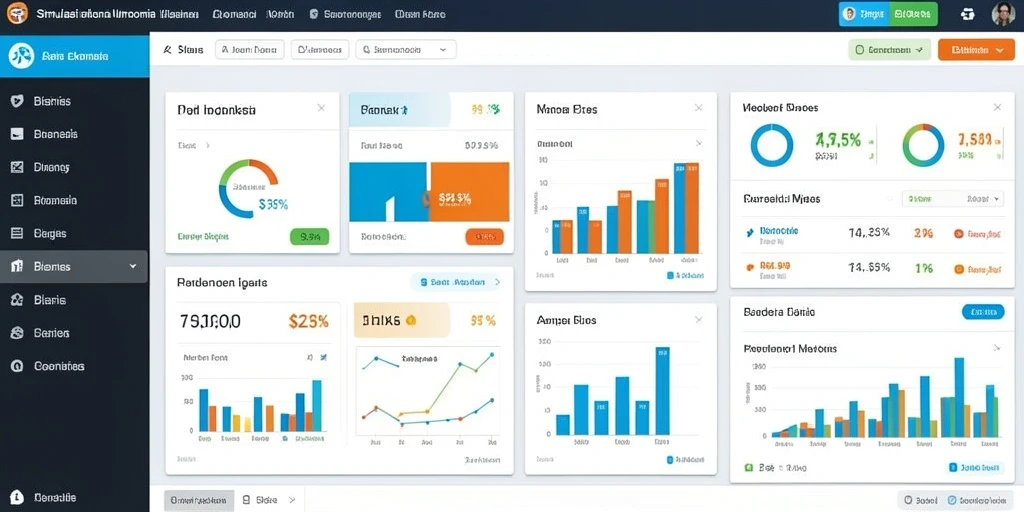Click the orange block in blue-orange chart
This screenshot has width=1024, height=512.
[x=470, y=192]
